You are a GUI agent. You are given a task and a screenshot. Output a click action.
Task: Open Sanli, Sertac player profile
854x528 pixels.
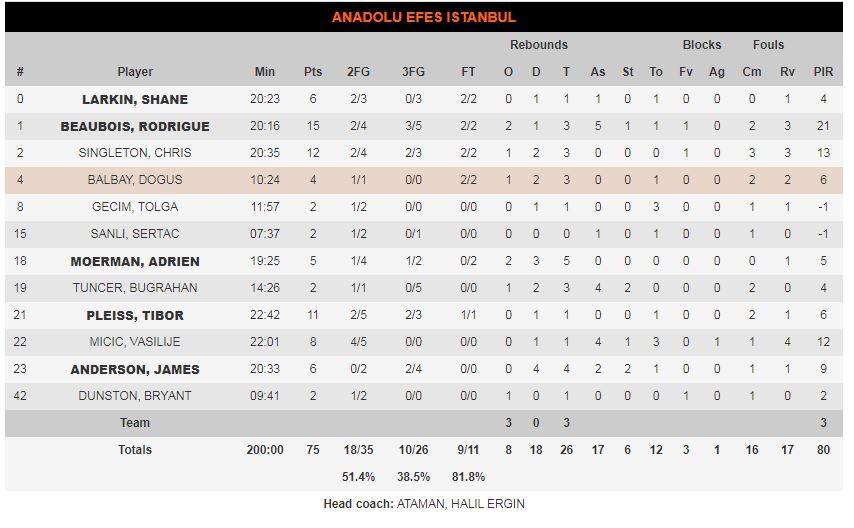(x=135, y=234)
